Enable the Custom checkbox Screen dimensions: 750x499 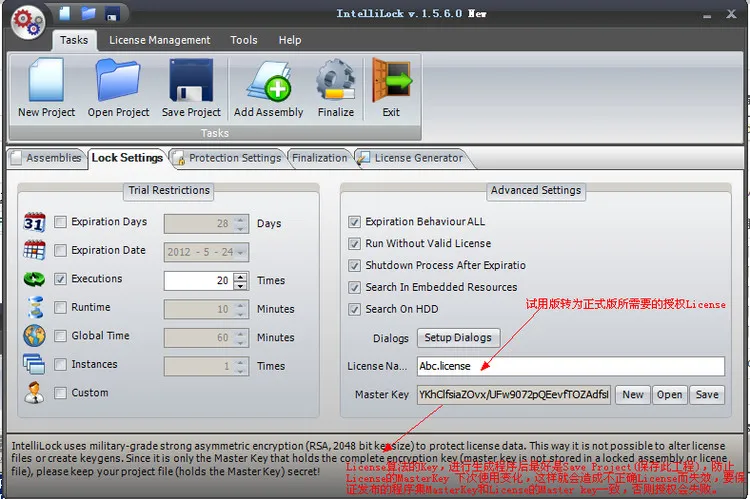coord(60,393)
